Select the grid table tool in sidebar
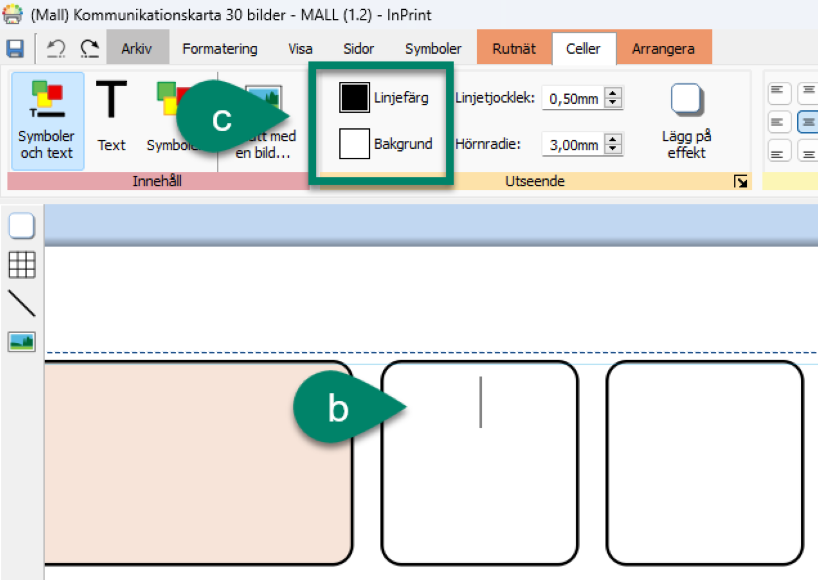818x580 pixels. [x=22, y=264]
